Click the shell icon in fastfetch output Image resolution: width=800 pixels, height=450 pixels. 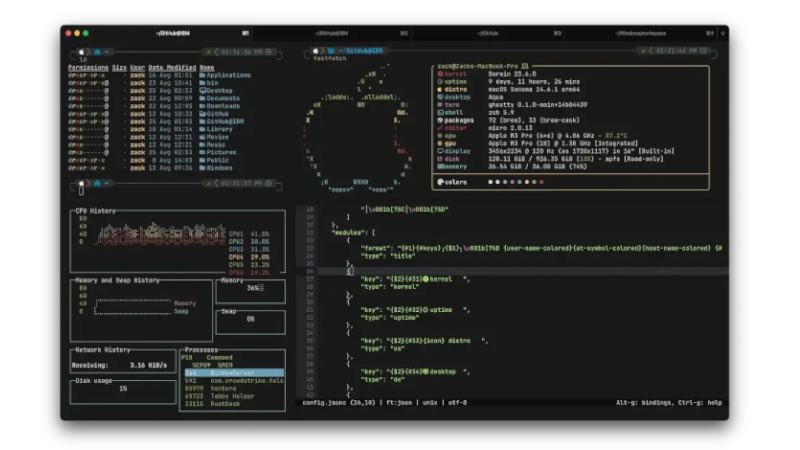click(440, 113)
